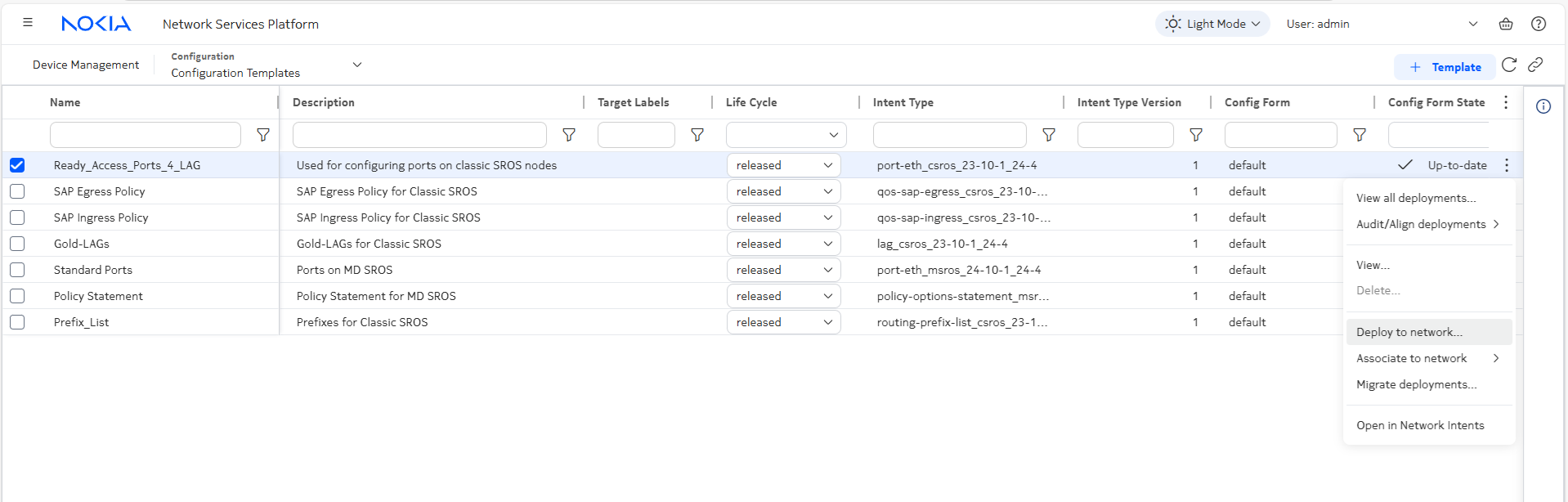1568x502 pixels.
Task: Choose Deploy to network from menu
Action: [x=1409, y=332]
